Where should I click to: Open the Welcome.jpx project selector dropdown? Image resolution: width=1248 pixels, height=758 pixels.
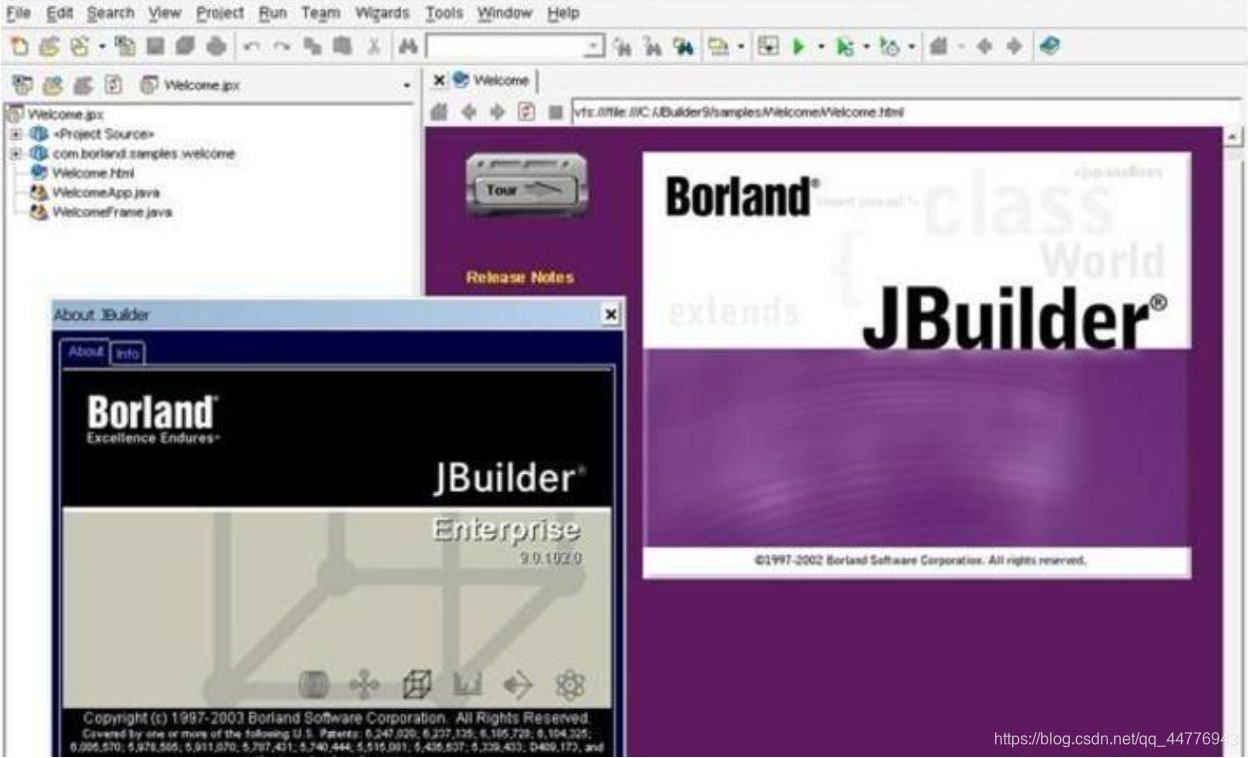407,86
